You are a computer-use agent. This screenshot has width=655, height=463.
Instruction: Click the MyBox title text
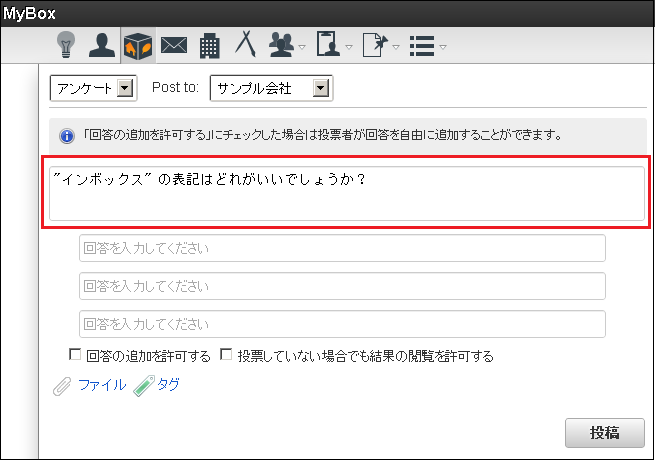(29, 13)
